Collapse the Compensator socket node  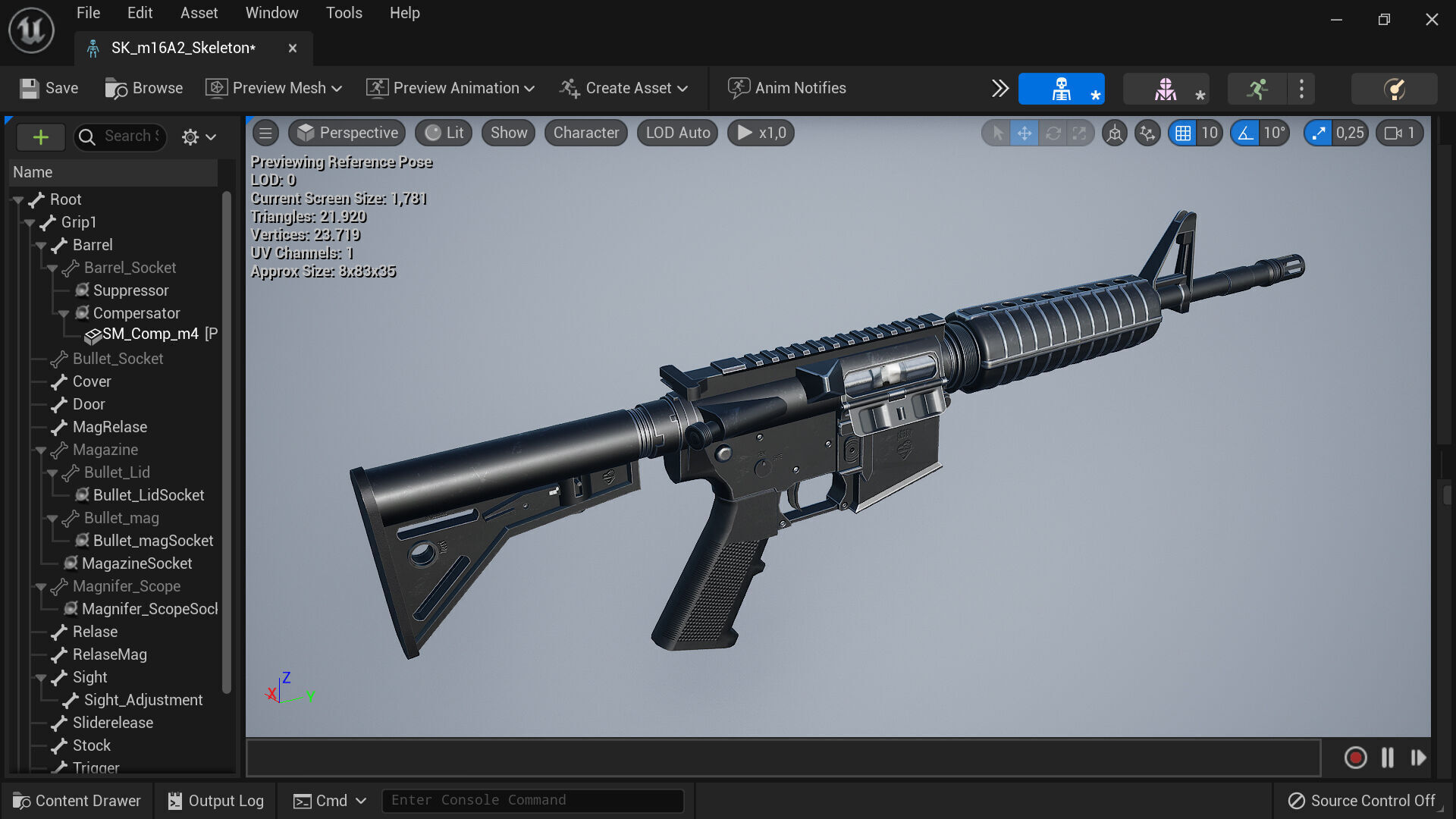tap(64, 314)
